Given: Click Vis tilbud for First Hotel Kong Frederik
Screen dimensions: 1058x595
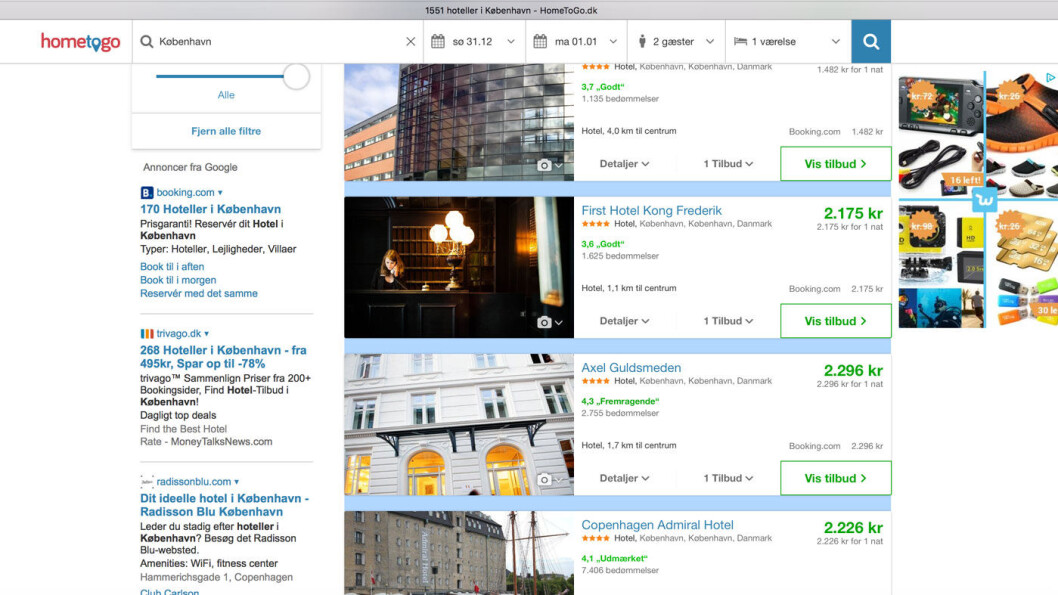Looking at the screenshot, I should 835,321.
